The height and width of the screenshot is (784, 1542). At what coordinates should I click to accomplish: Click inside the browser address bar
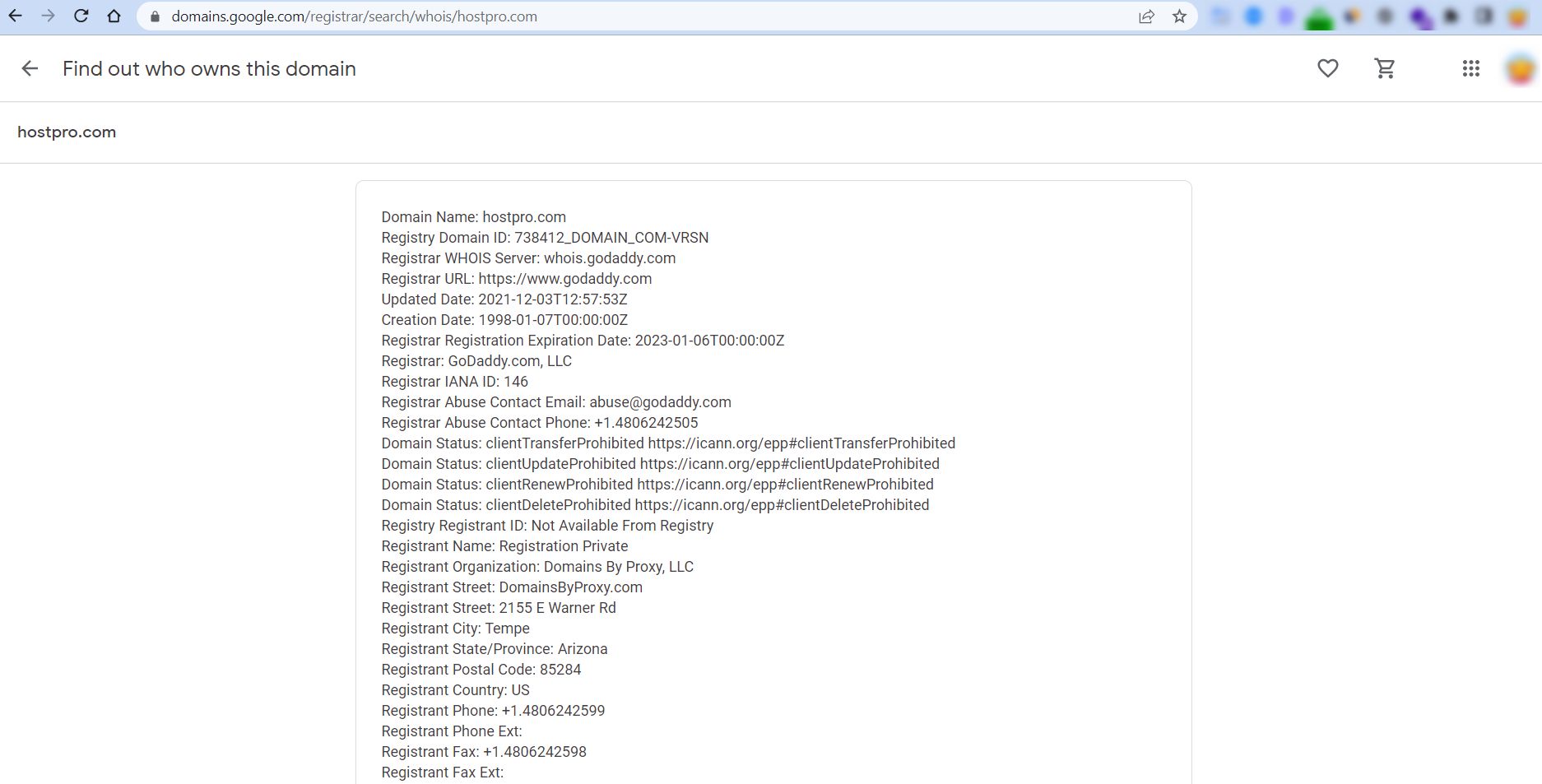(576, 16)
